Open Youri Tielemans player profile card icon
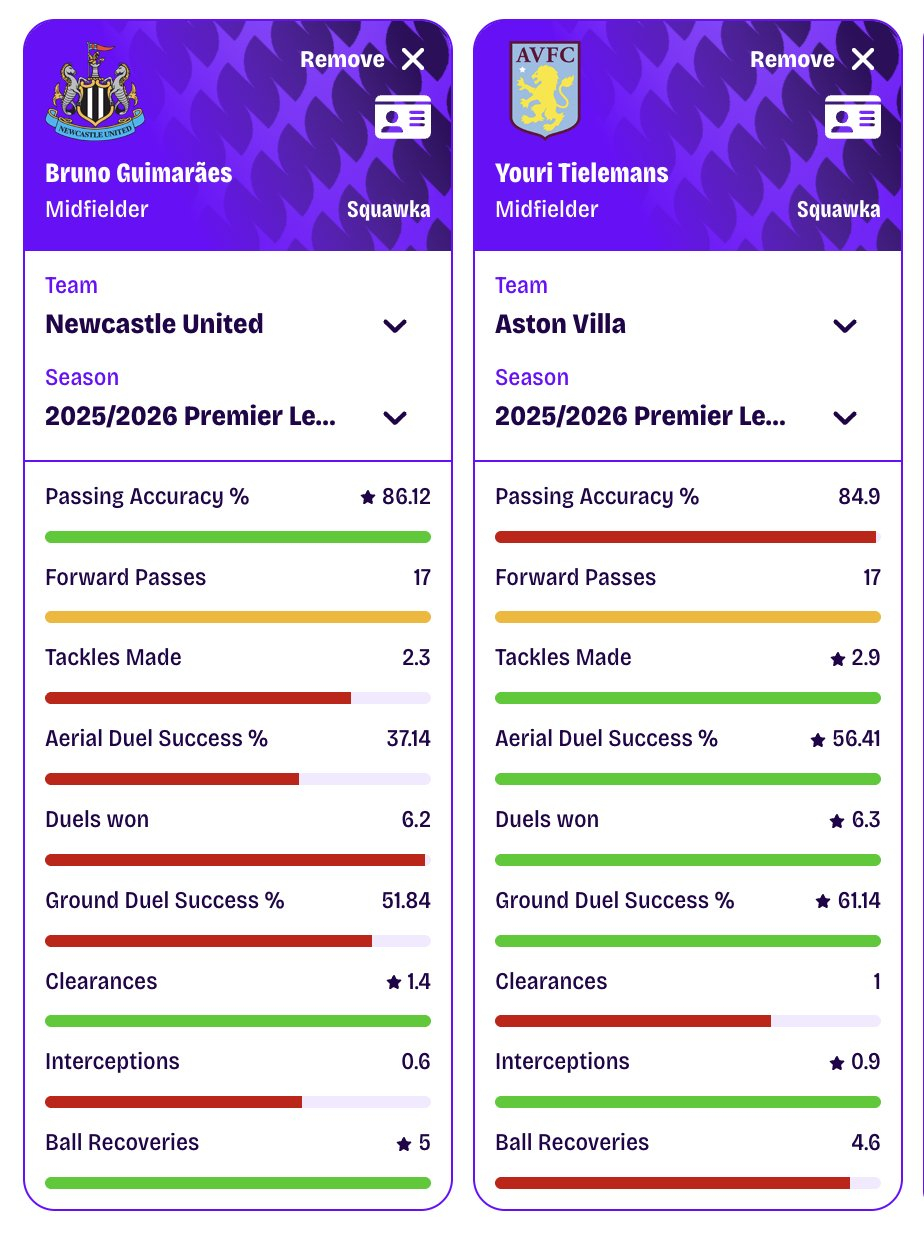Image resolution: width=924 pixels, height=1234 pixels. point(853,117)
